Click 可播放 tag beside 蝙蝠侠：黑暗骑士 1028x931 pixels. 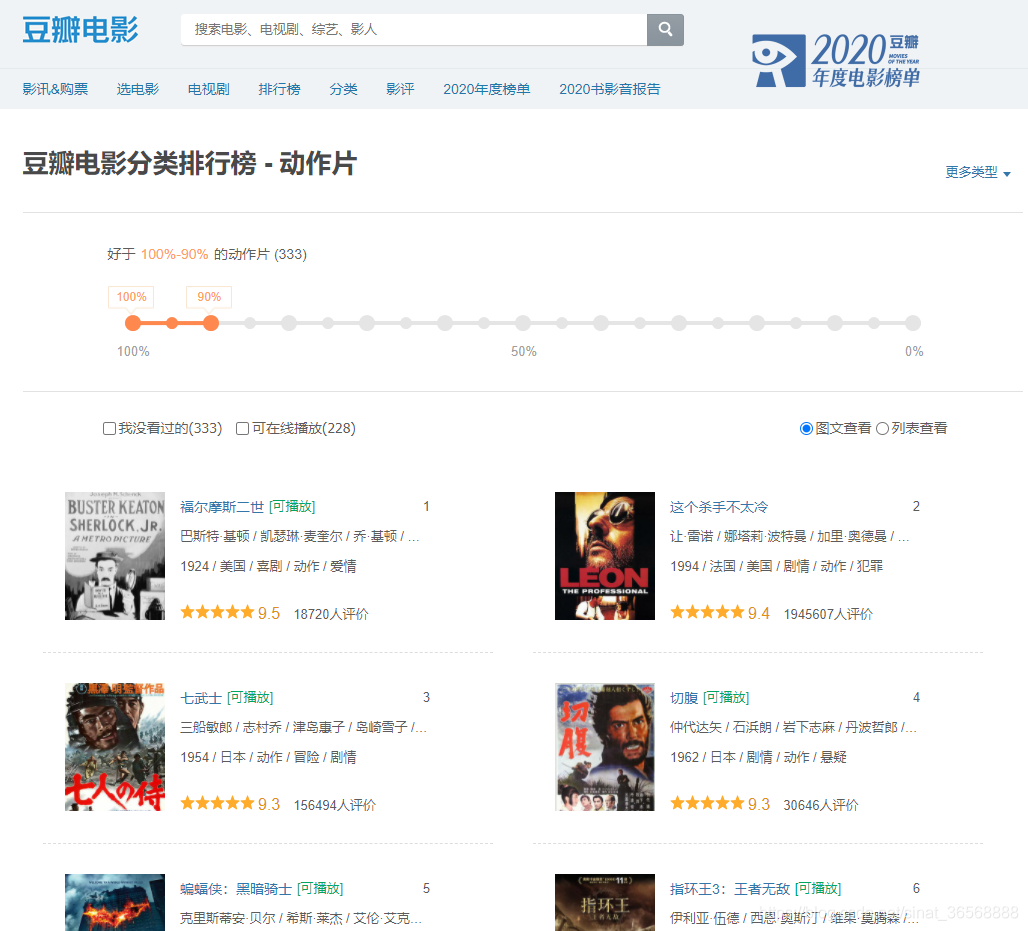[x=320, y=889]
